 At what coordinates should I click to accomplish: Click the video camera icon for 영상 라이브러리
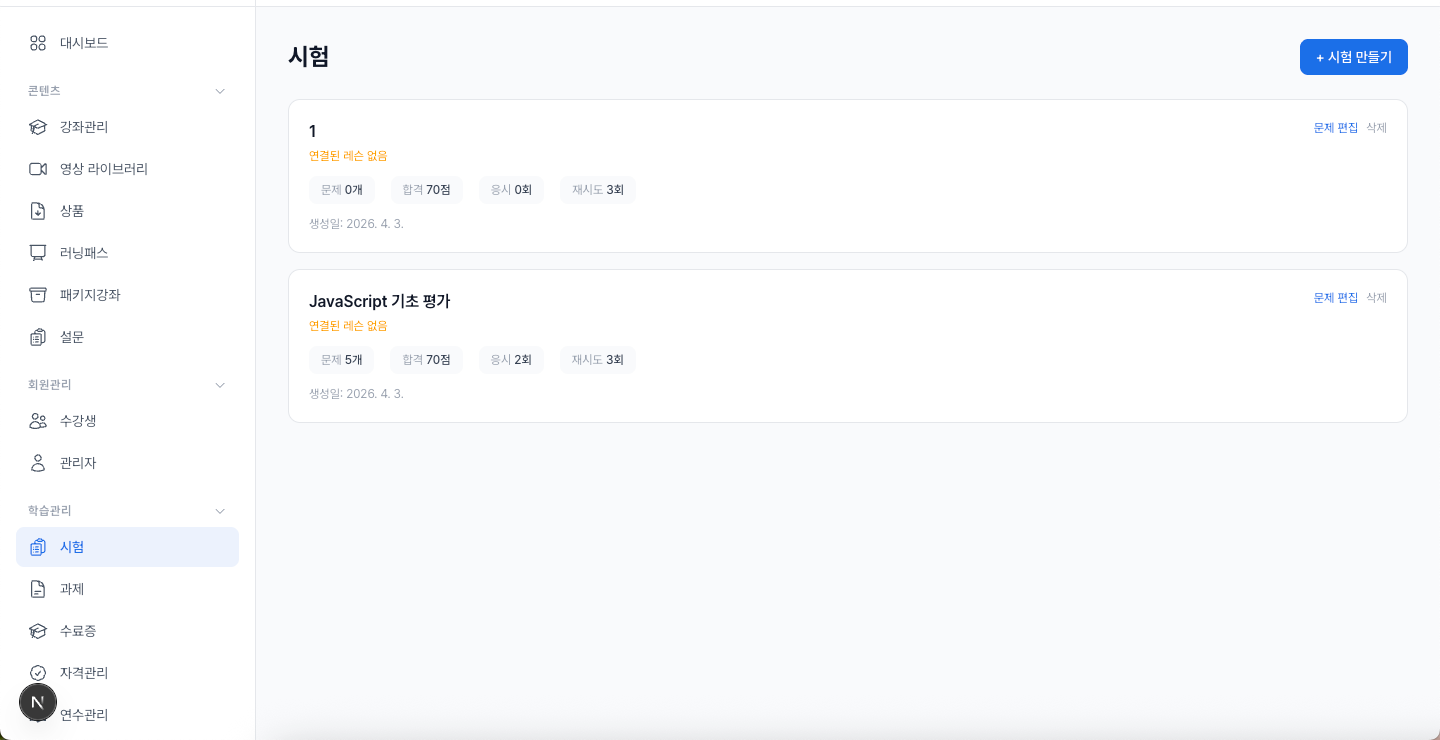[x=38, y=169]
